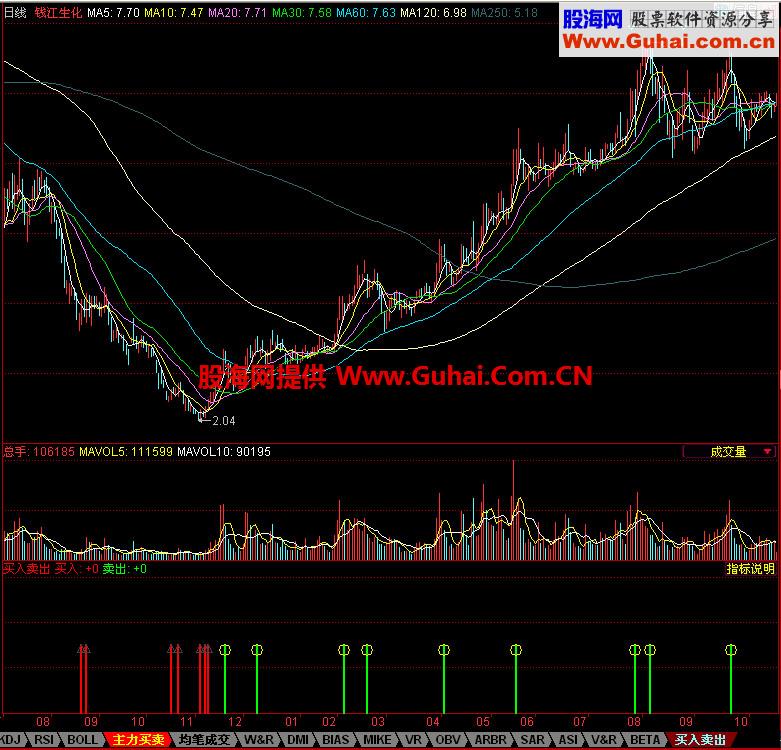Click the MA20: 7.71 label

(x=237, y=12)
